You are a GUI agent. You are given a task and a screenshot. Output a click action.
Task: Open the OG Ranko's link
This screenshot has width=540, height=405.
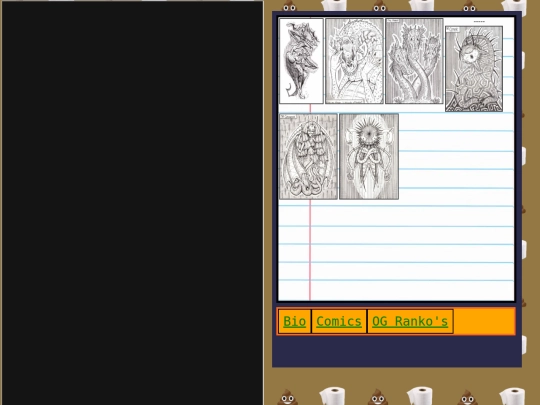(x=410, y=321)
